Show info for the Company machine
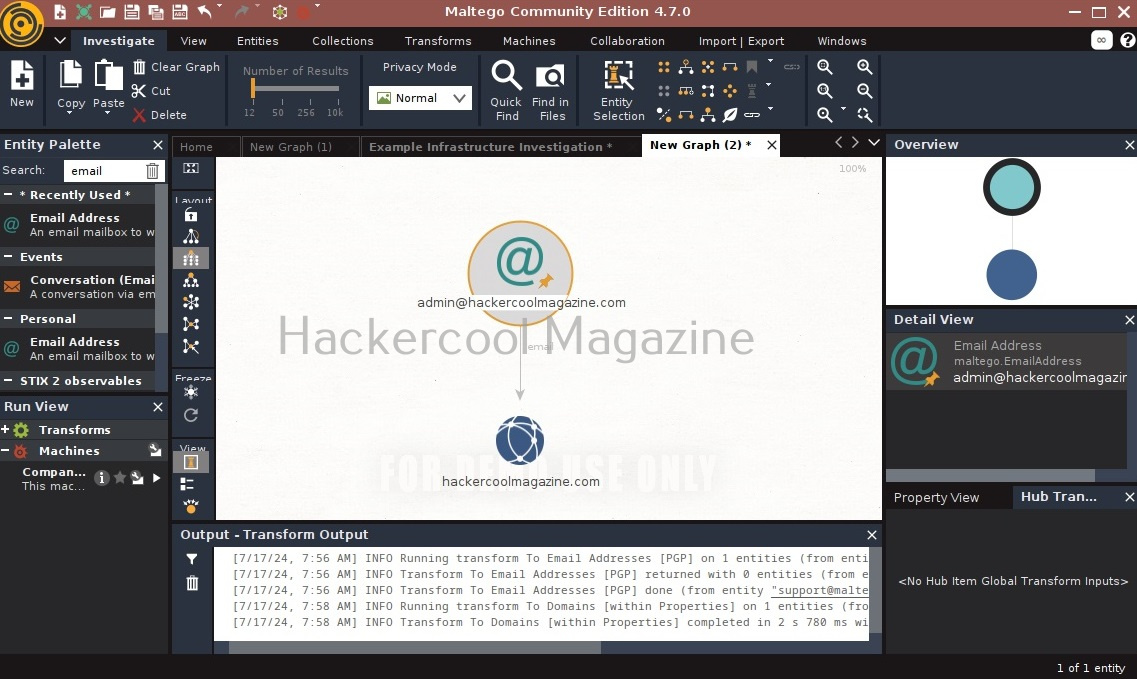Screen dimensions: 1137x679 (x=102, y=478)
